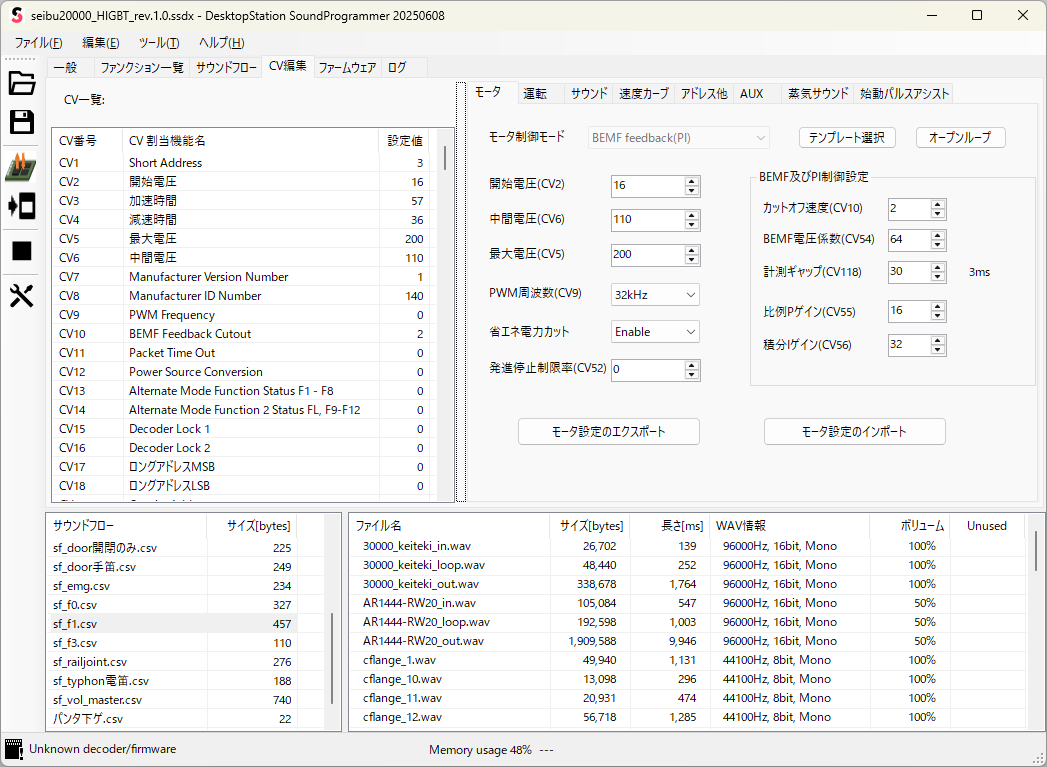This screenshot has height=767, width=1047.
Task: Select CV15 Decoder Lock 1 row
Action: (x=243, y=429)
